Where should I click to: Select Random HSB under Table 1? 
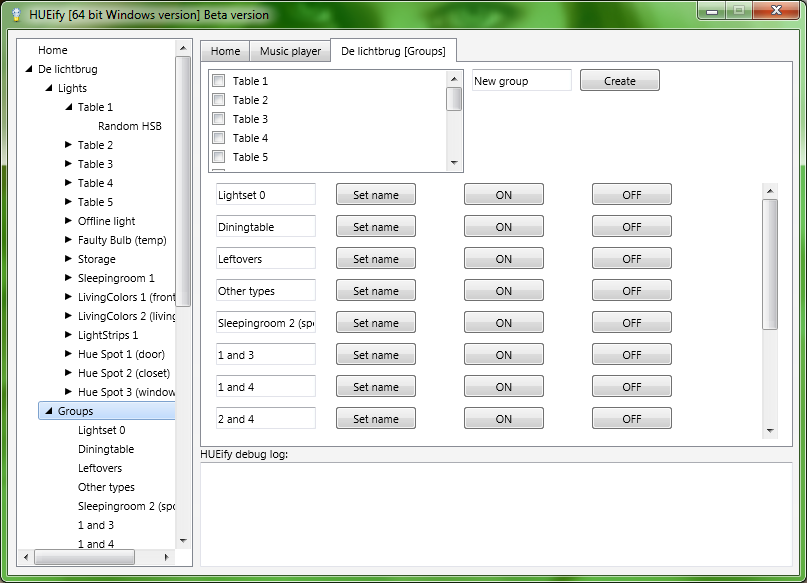click(x=130, y=126)
